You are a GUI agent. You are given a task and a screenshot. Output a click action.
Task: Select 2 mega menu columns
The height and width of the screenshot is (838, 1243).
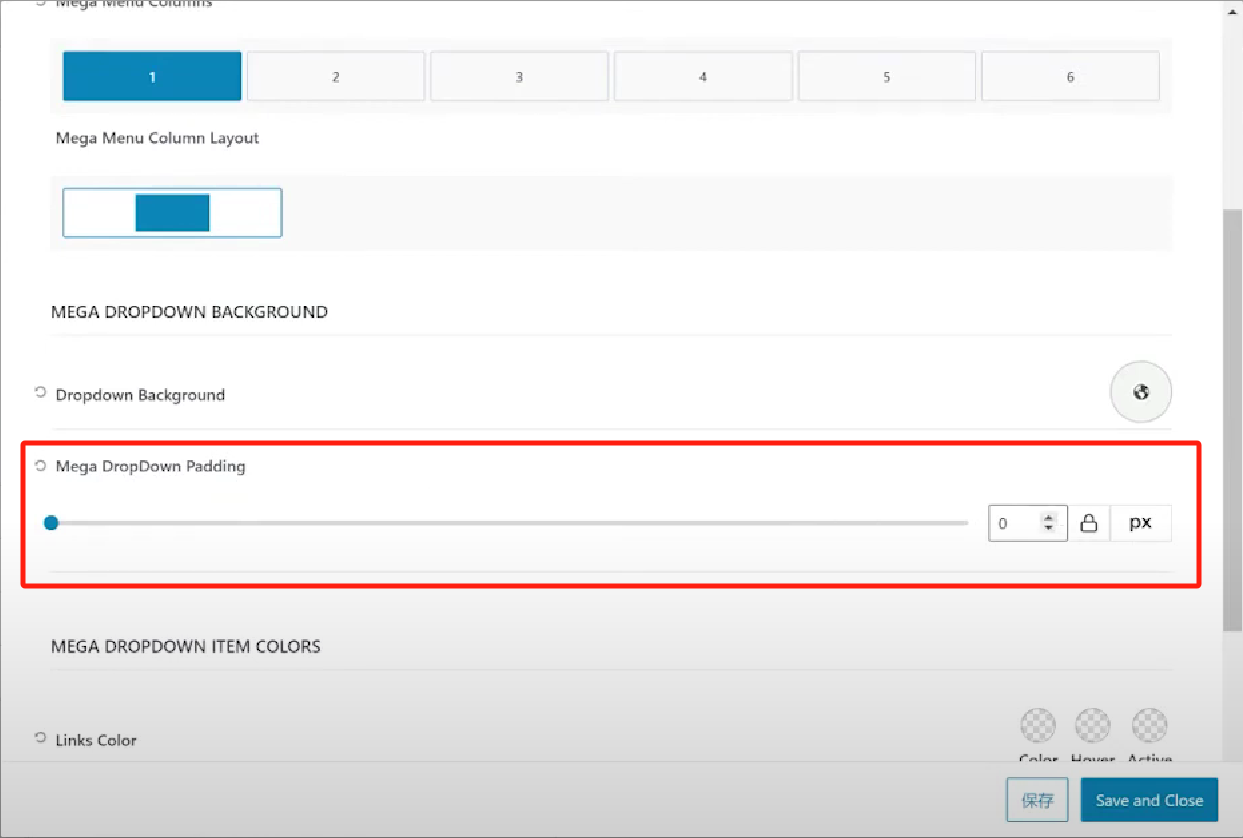pos(336,77)
